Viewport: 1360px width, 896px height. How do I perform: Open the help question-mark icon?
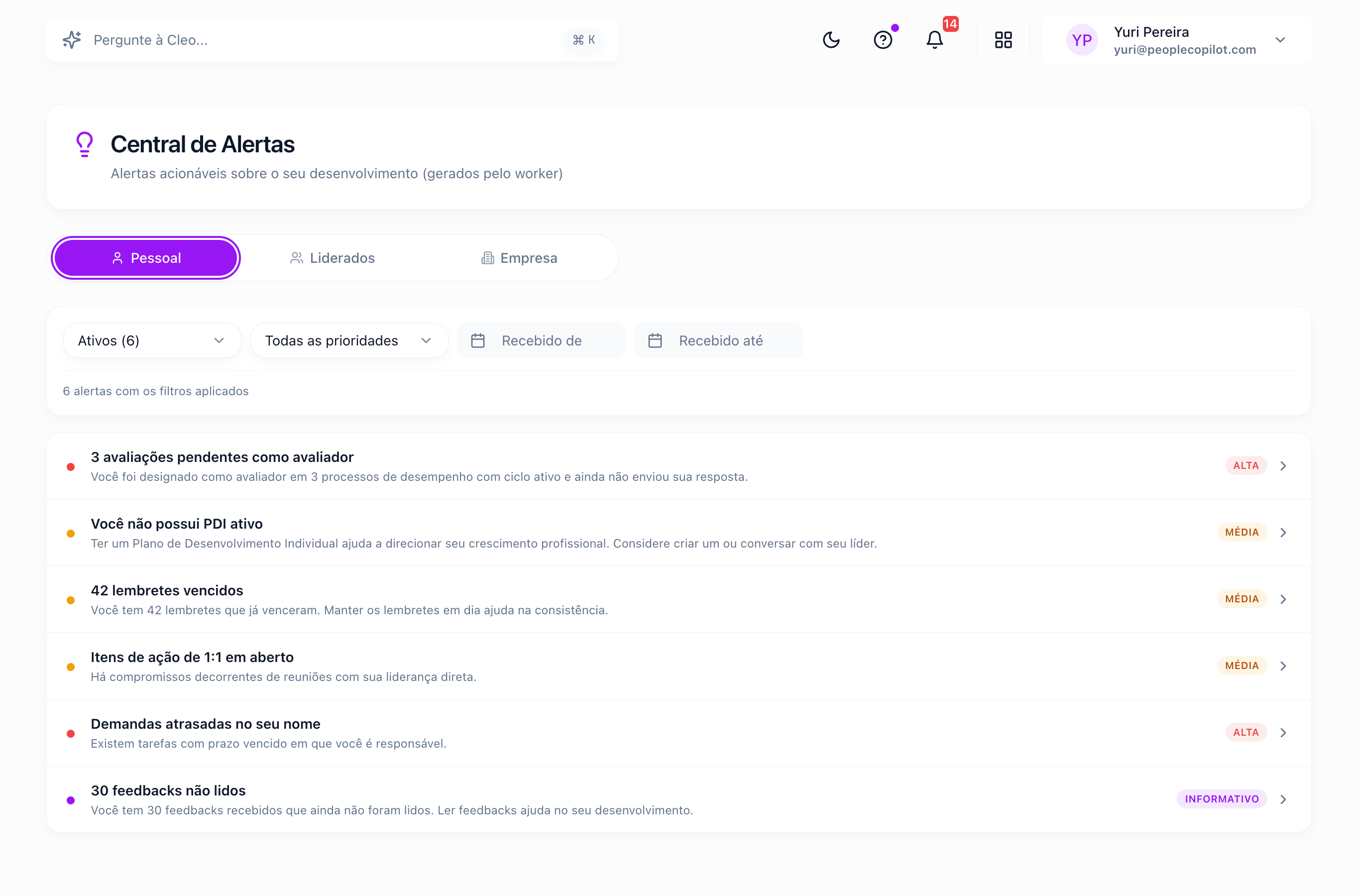pos(883,40)
